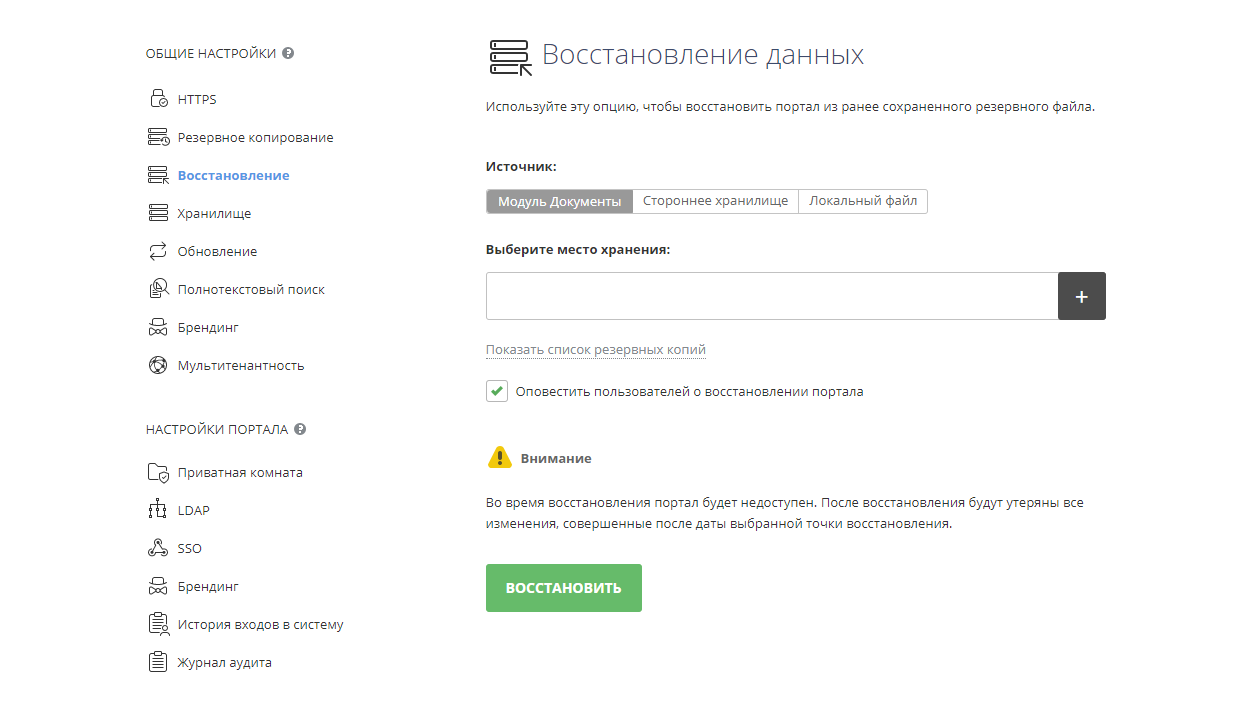Click Показать список резервных копий link
Screen dimensions: 1240x708
click(x=596, y=350)
